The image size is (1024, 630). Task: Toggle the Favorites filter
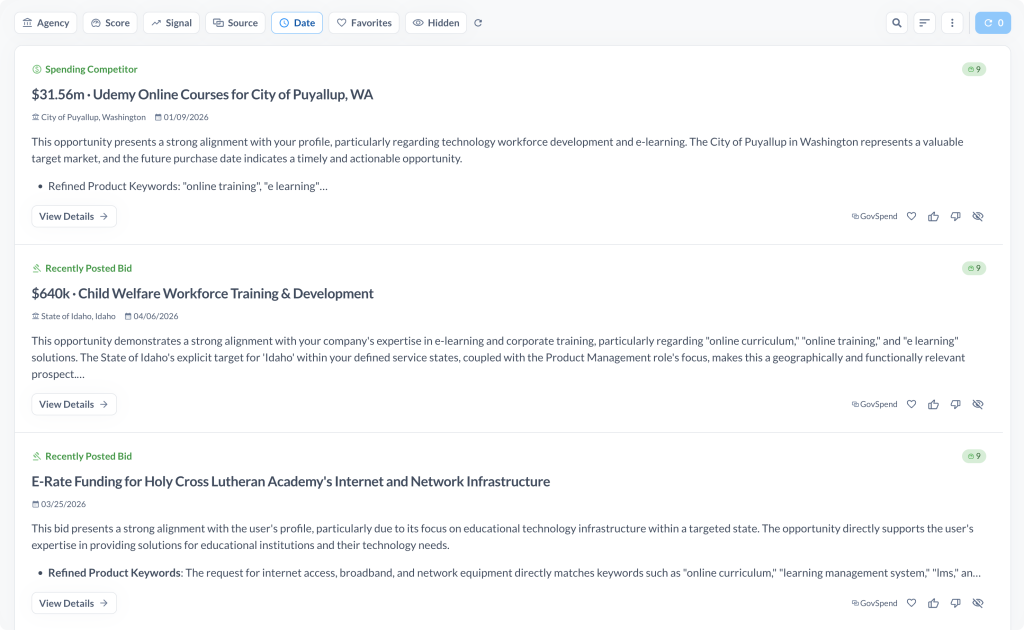(363, 23)
